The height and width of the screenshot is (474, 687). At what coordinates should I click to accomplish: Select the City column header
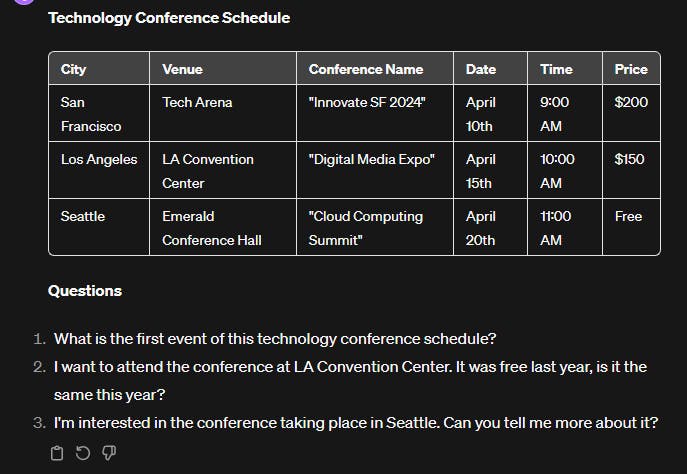pos(99,69)
